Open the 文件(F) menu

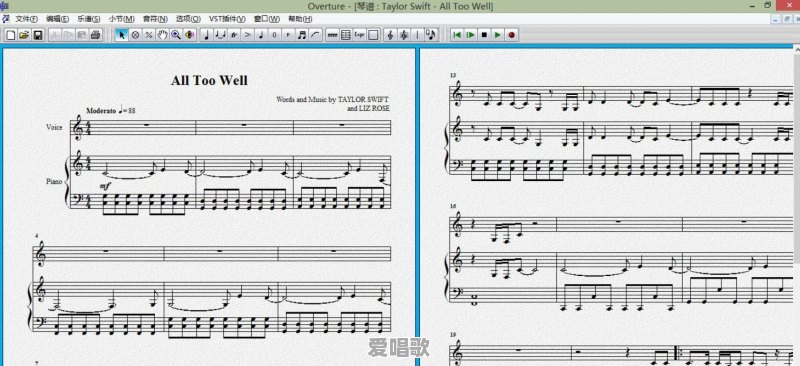click(x=27, y=19)
